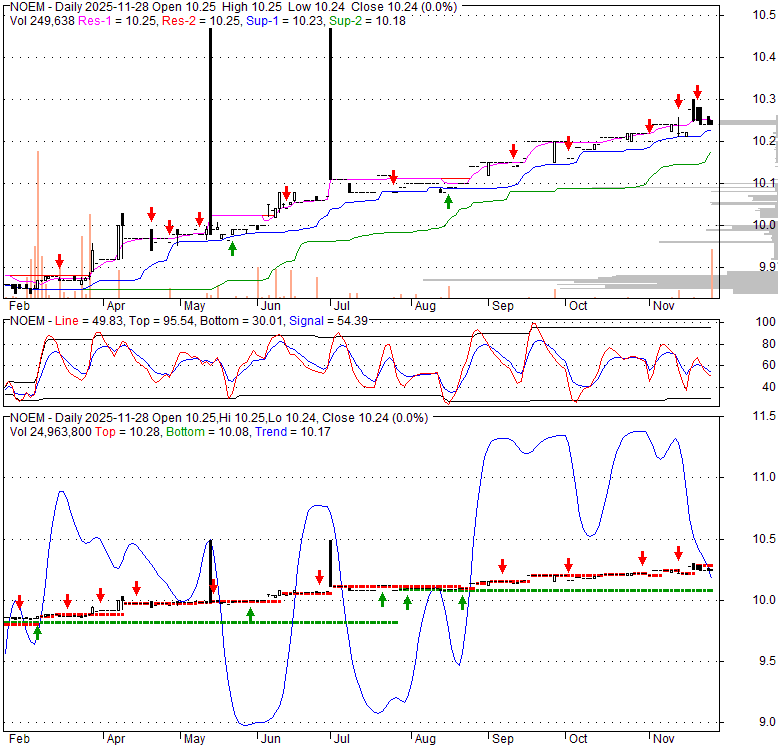The height and width of the screenshot is (745, 780).
Task: Click the red sell arrow in February on the top price chart
Action: coord(59,261)
